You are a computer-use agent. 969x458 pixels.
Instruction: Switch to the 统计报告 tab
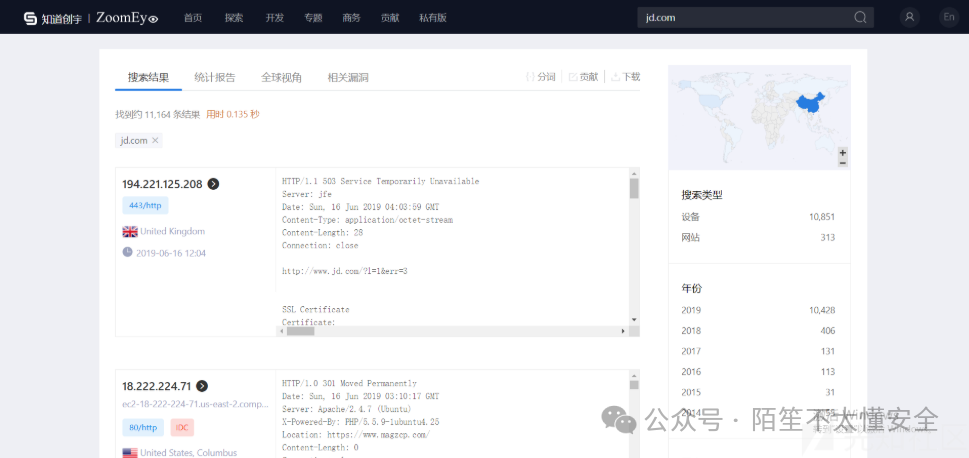point(214,77)
